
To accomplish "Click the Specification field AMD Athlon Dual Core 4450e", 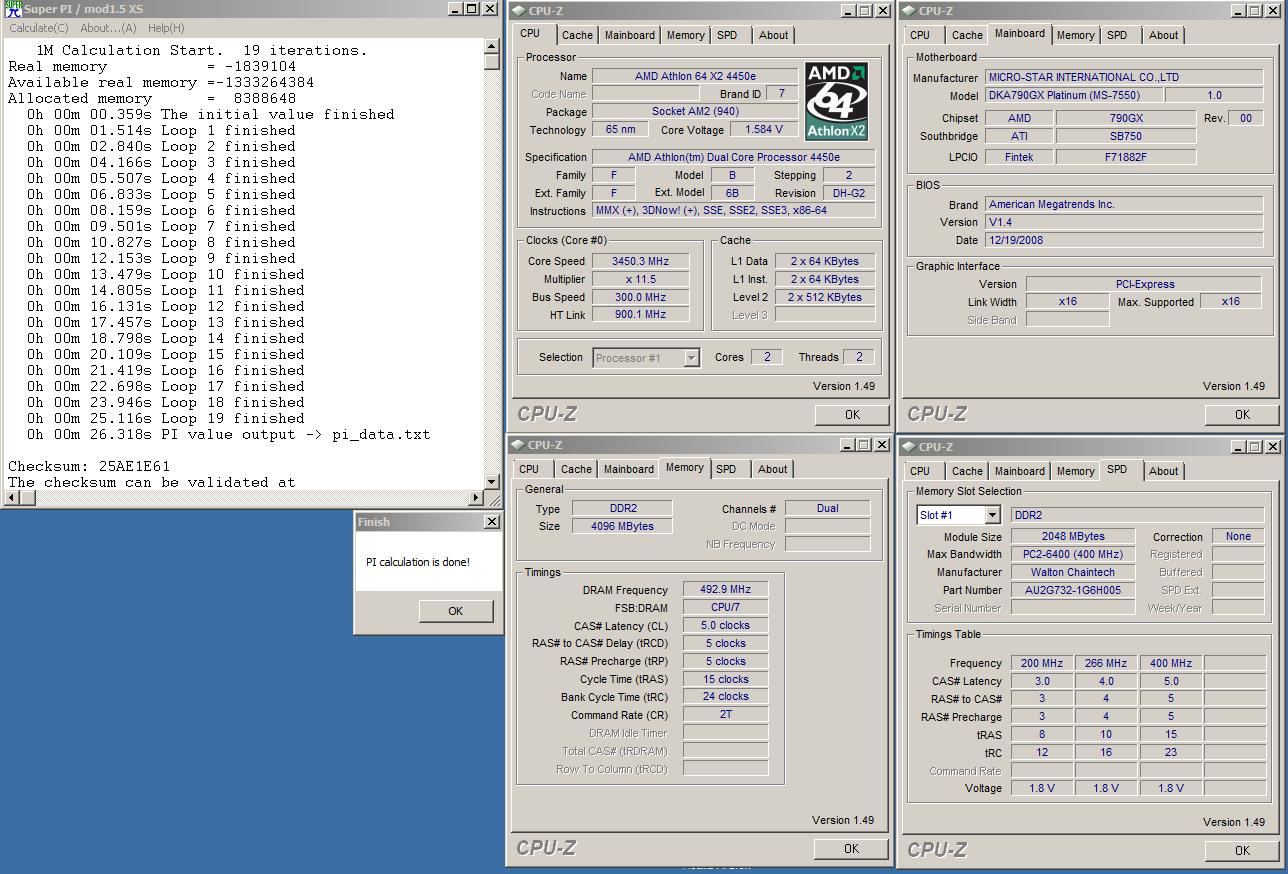I will tap(734, 157).
